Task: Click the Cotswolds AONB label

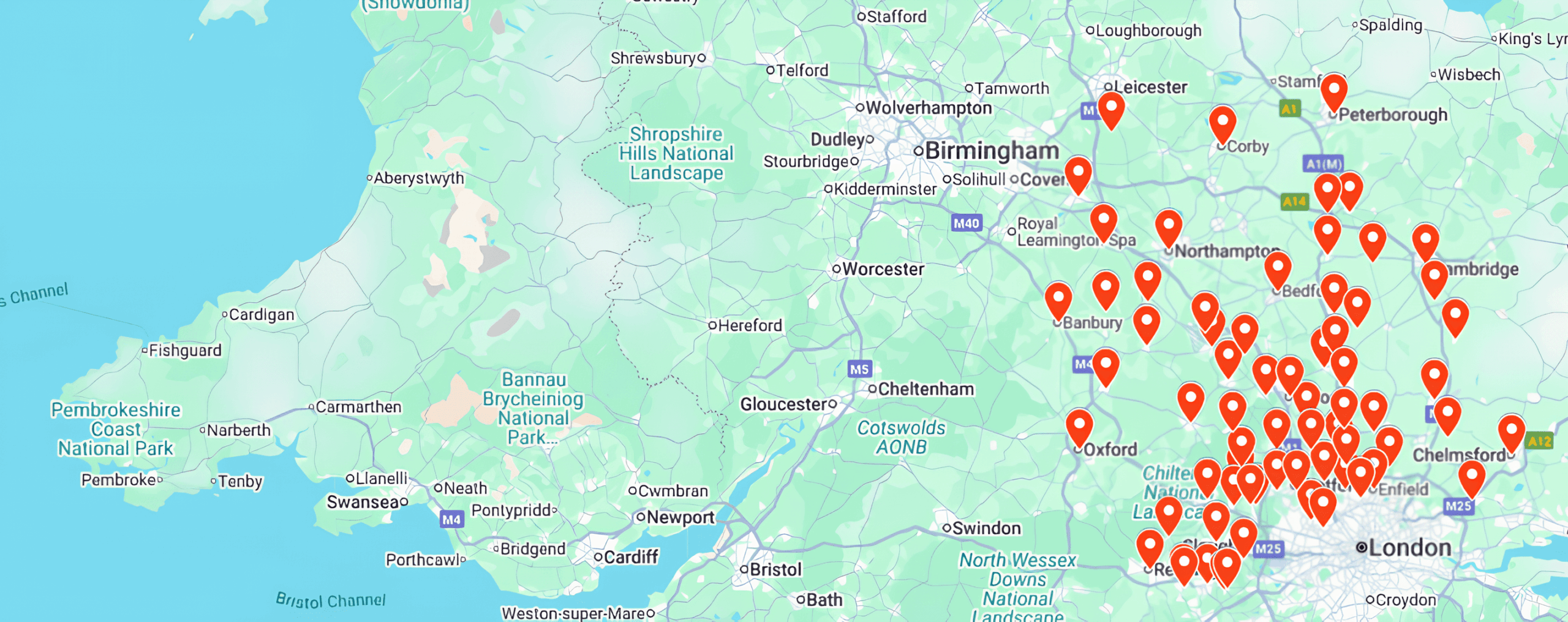Action: point(901,437)
